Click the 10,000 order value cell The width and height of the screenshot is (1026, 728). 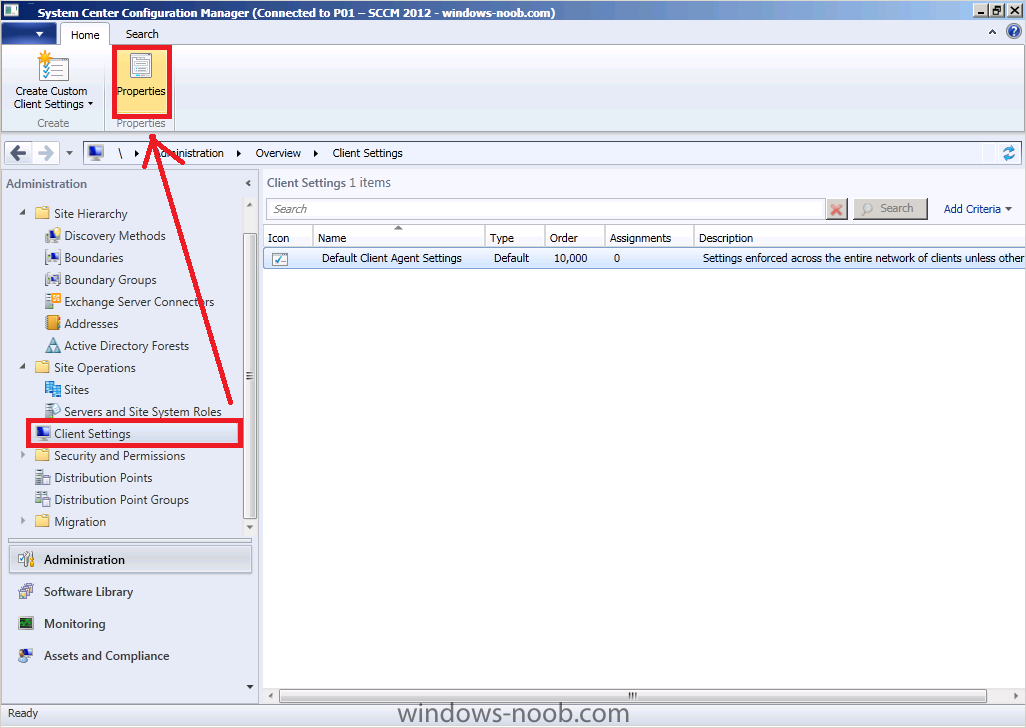pyautogui.click(x=571, y=258)
